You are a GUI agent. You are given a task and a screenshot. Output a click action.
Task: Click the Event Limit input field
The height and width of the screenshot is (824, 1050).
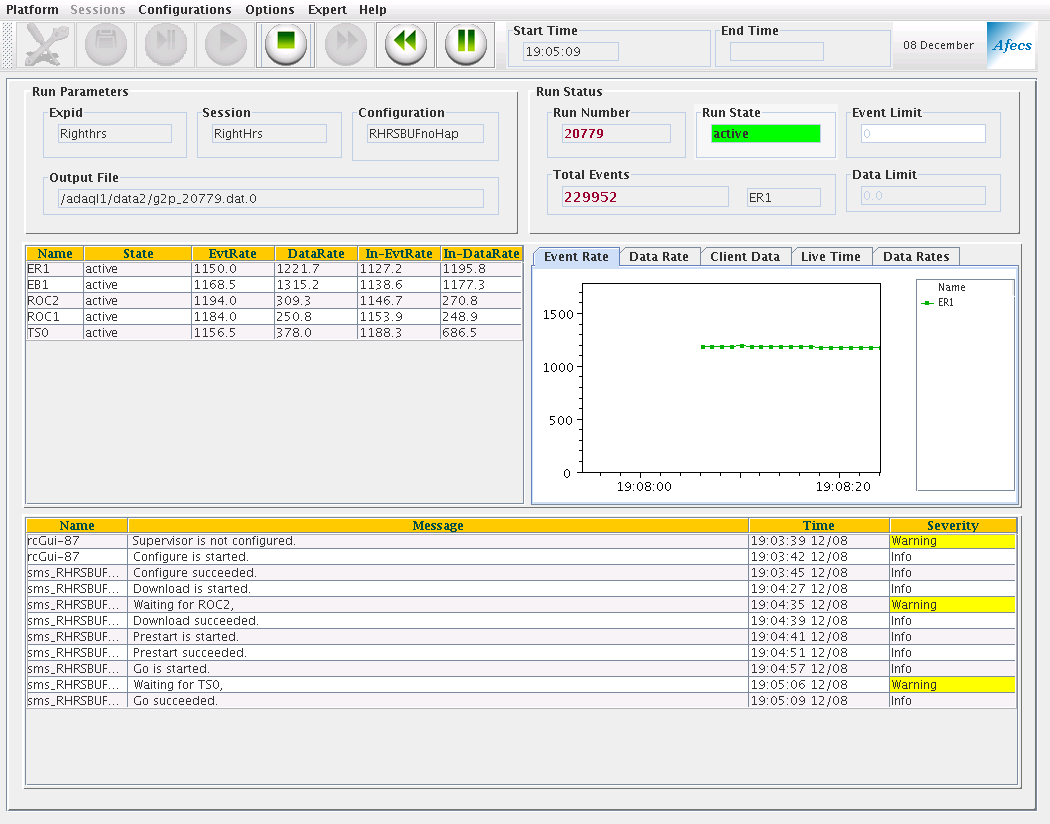(x=923, y=133)
